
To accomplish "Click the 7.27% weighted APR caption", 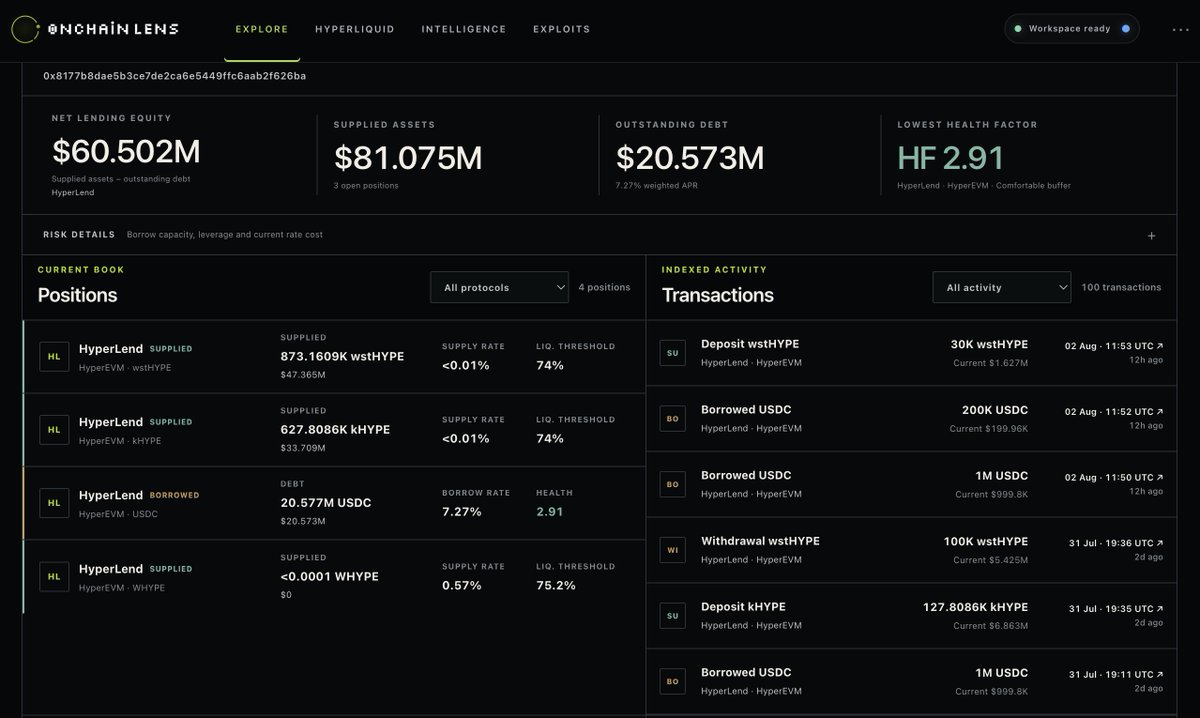I will pos(658,186).
